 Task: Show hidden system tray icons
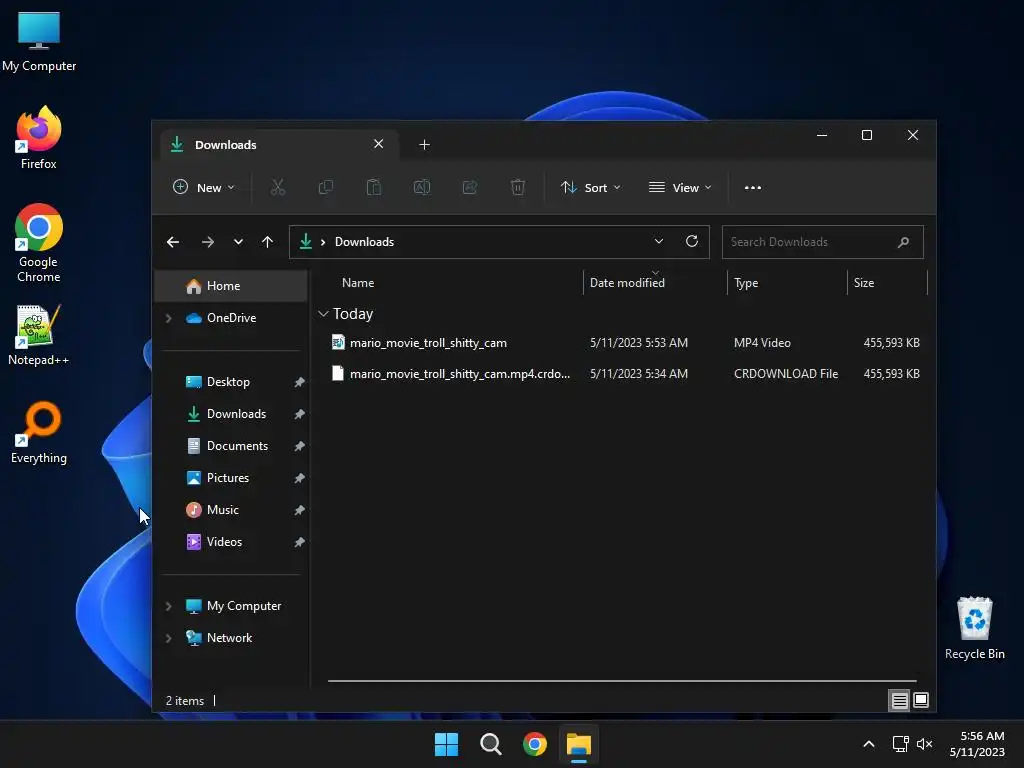click(x=869, y=744)
